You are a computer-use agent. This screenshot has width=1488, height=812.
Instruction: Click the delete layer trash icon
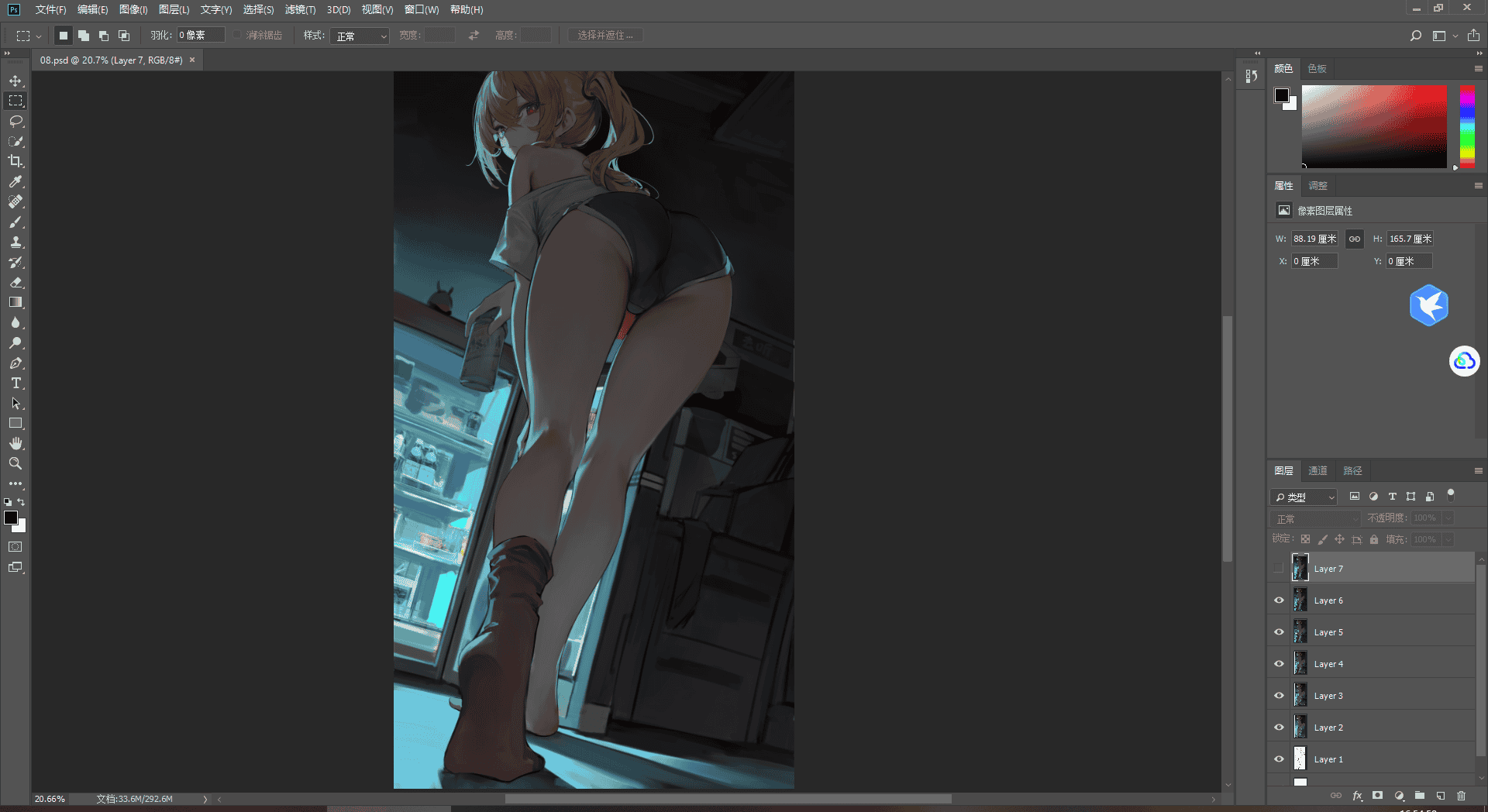point(1461,796)
